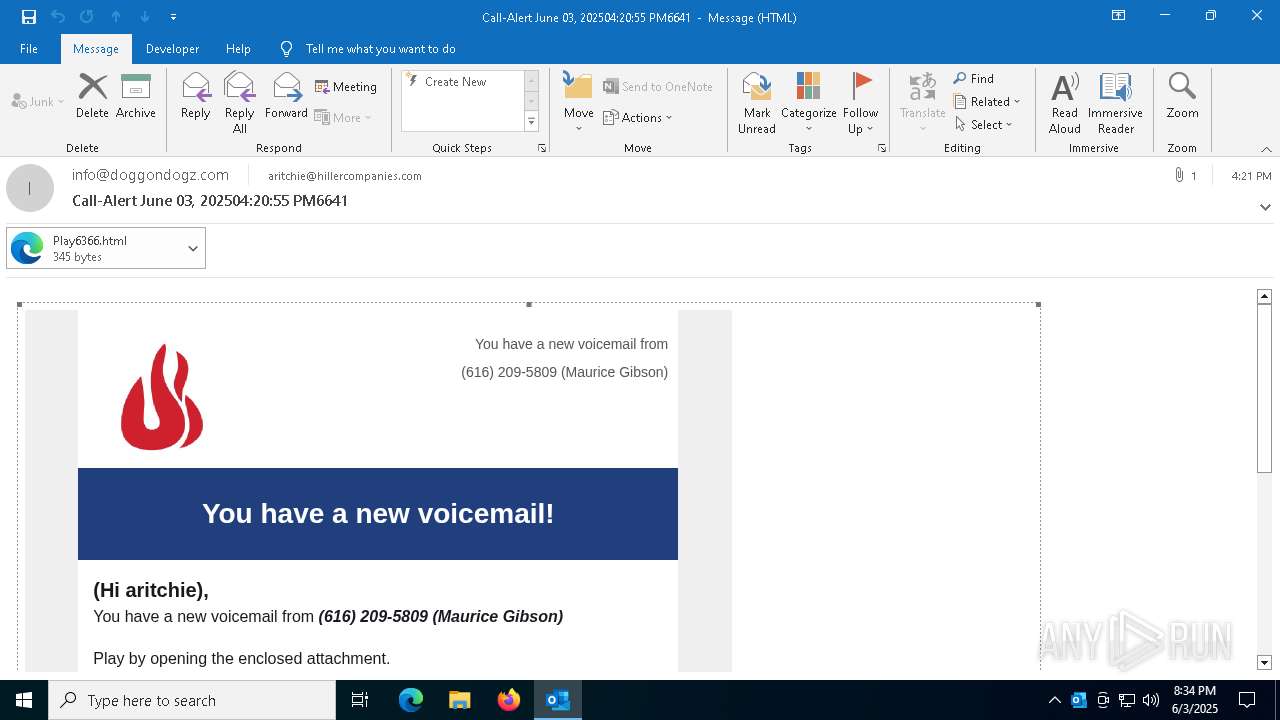This screenshot has height=720, width=1280.
Task: Open Task View
Action: [360, 700]
